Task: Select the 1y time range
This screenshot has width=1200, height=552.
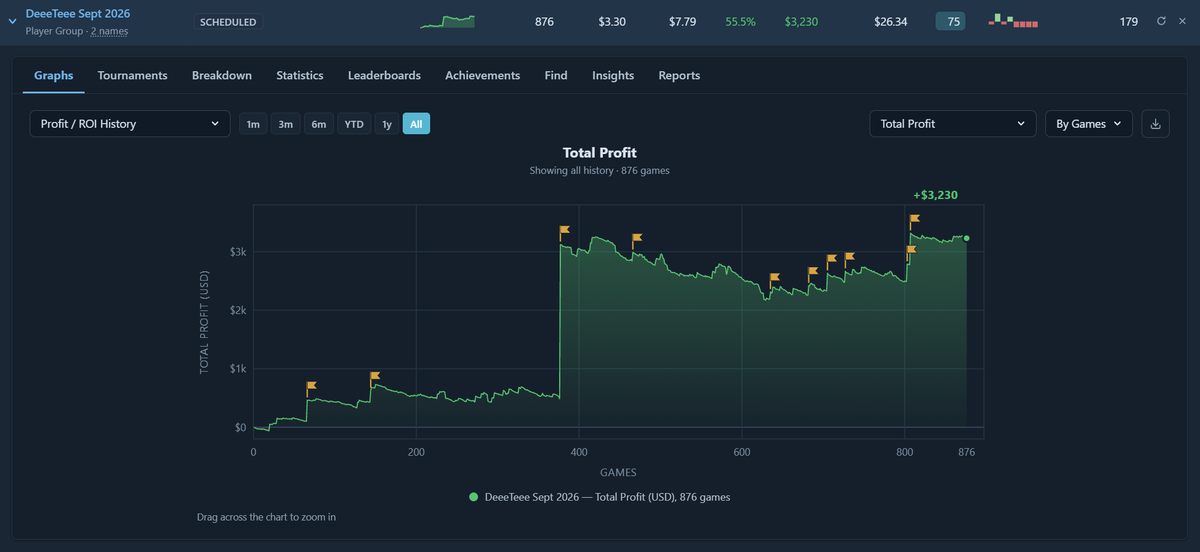Action: click(x=387, y=124)
